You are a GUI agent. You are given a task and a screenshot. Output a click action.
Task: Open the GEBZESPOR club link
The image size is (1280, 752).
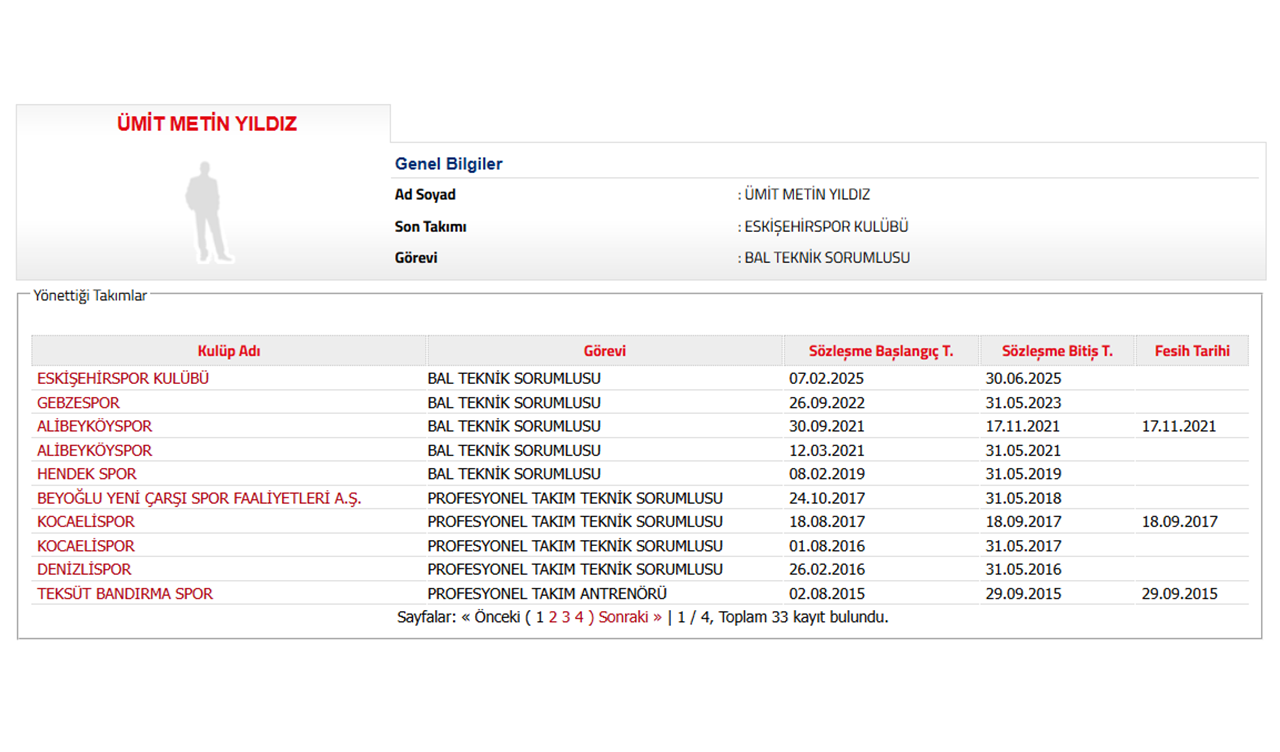point(78,403)
